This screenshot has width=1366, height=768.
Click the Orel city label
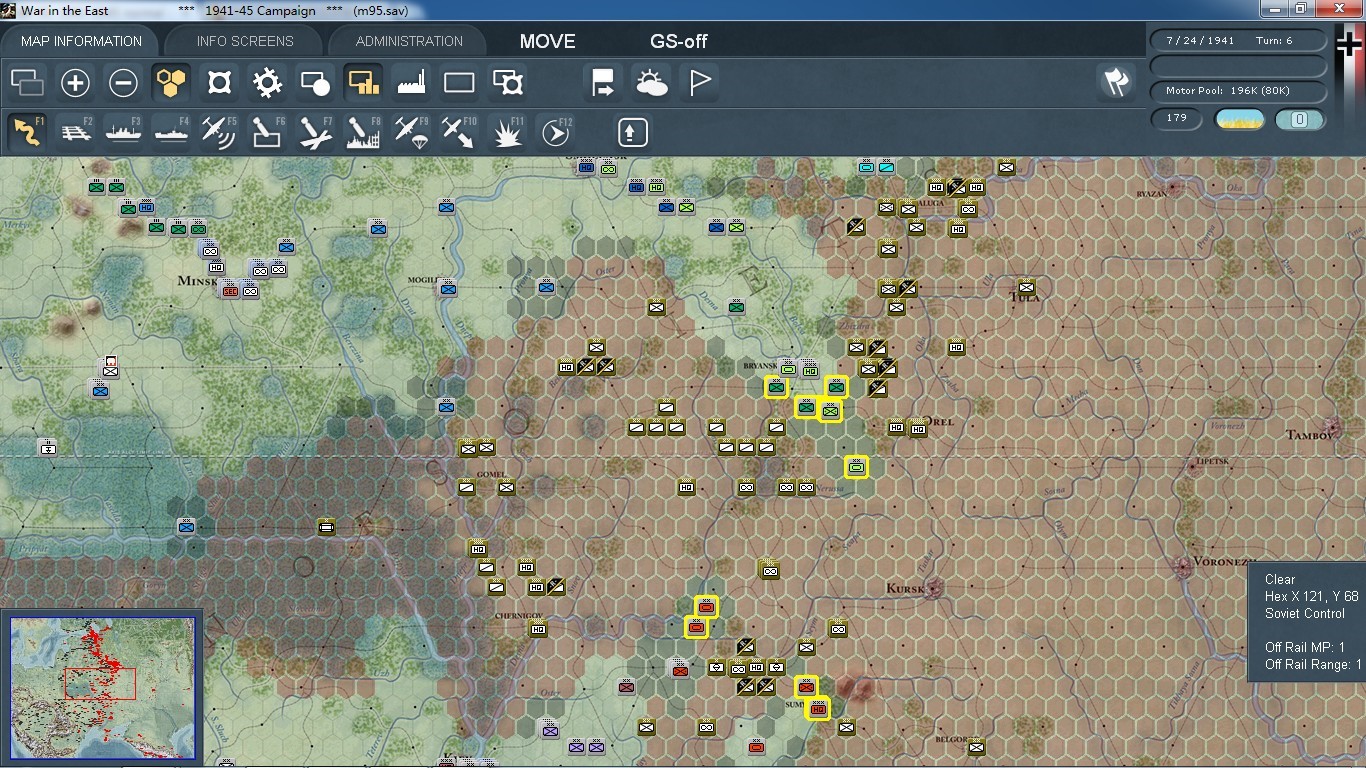coord(939,422)
